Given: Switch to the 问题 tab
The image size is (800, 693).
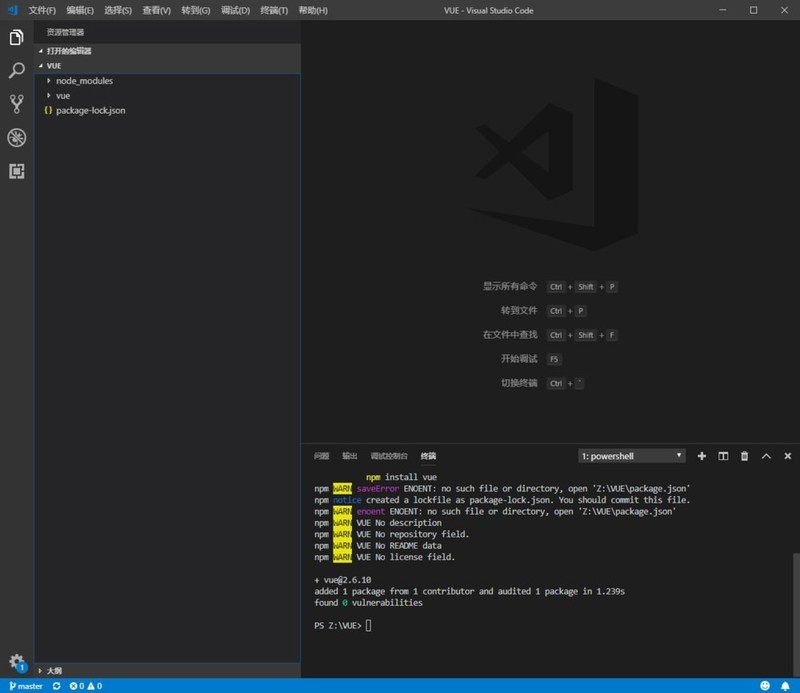Looking at the screenshot, I should [x=319, y=456].
